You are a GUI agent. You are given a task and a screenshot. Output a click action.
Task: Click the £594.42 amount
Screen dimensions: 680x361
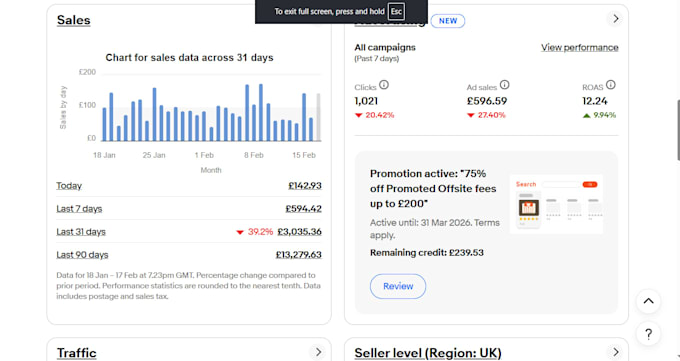point(304,209)
